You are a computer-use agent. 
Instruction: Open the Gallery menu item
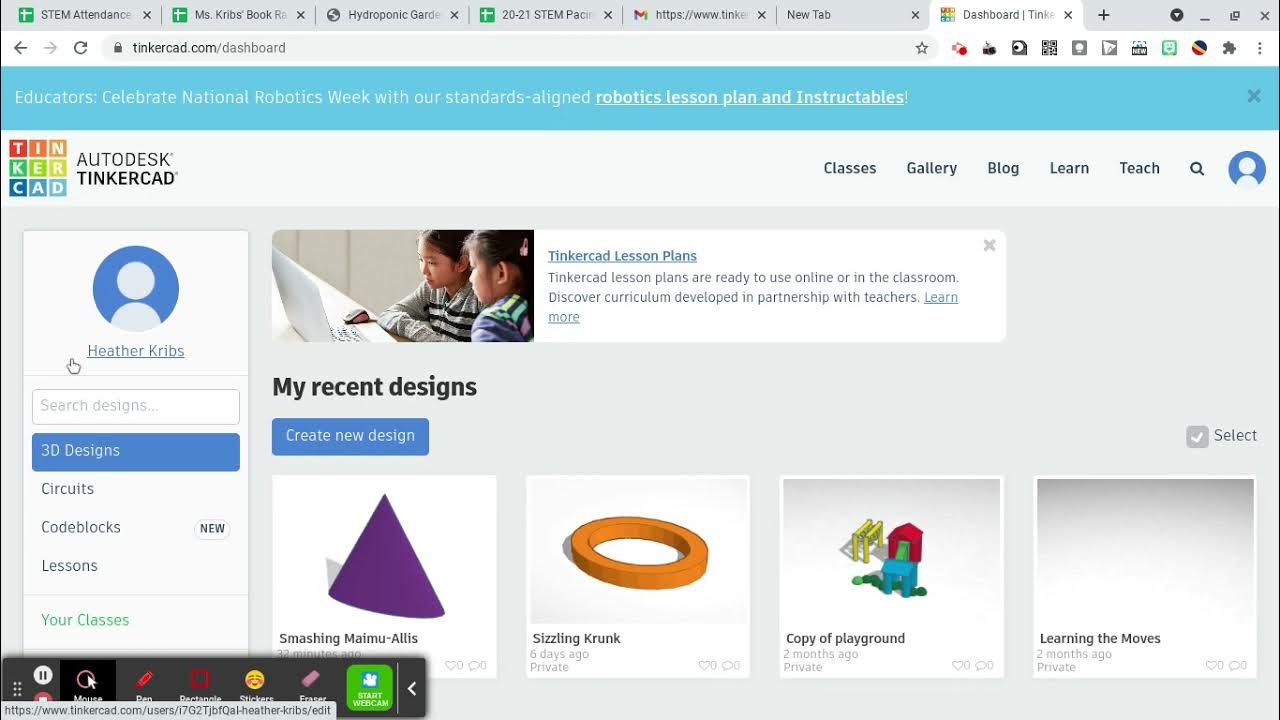[932, 168]
